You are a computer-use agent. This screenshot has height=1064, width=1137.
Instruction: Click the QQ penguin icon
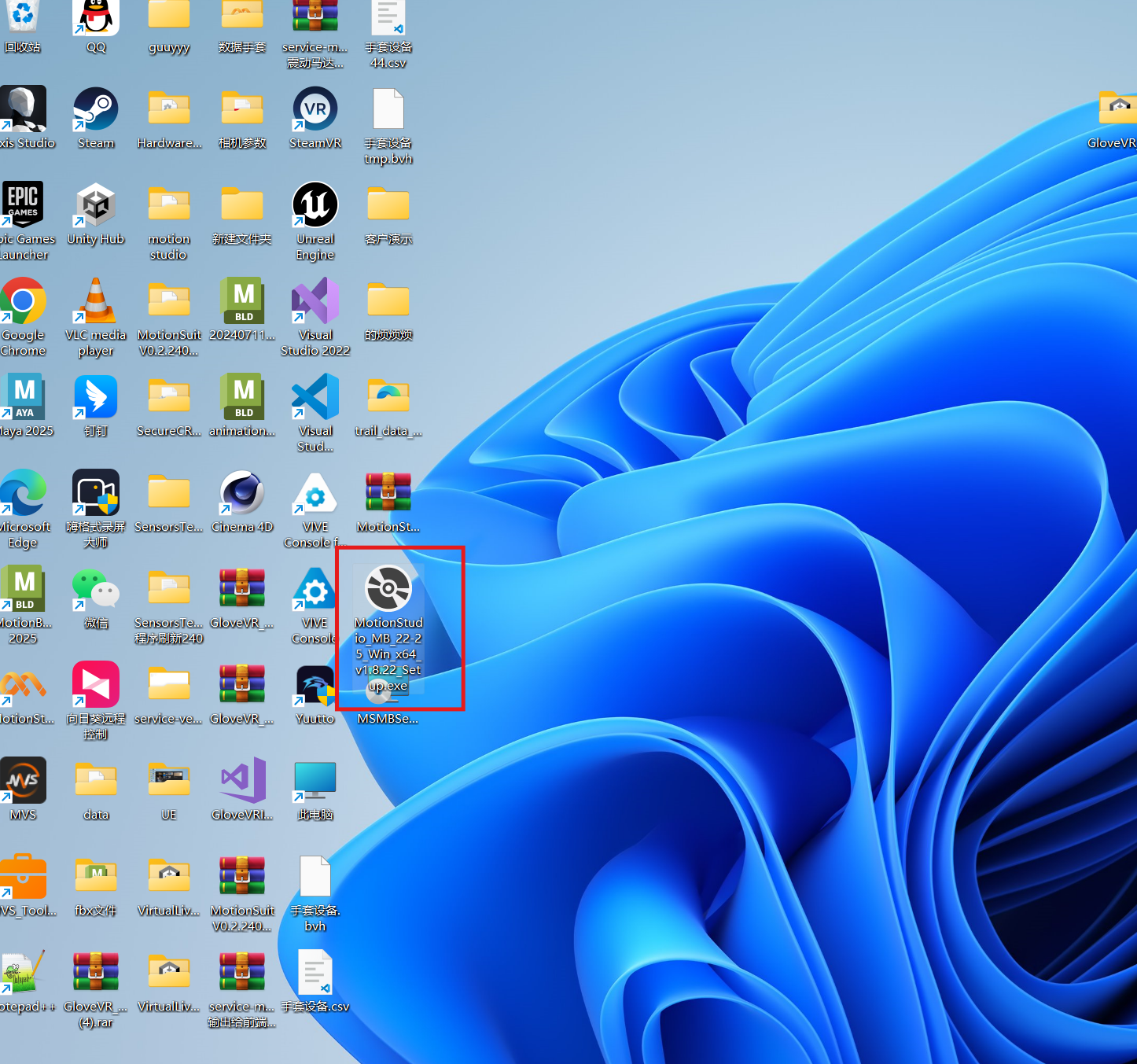(96, 17)
